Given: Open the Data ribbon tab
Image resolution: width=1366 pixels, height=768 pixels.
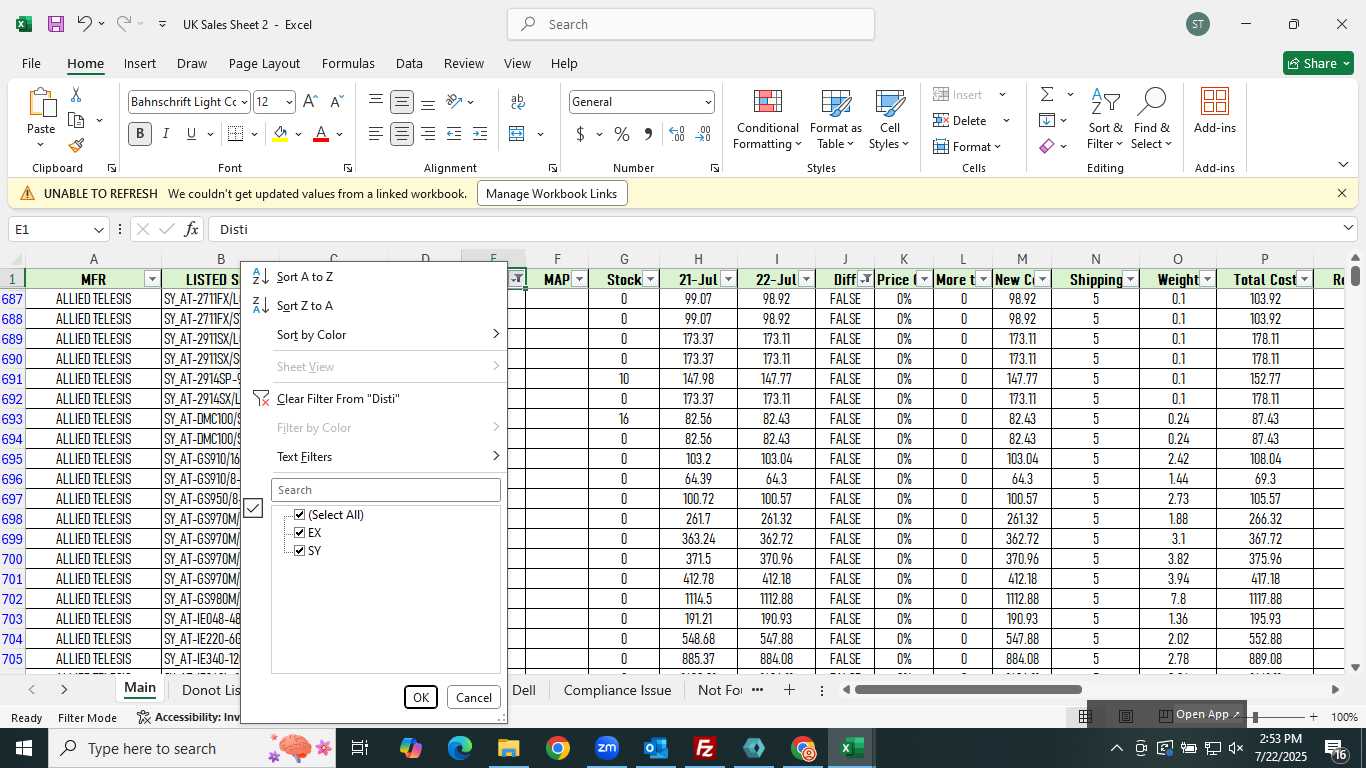Looking at the screenshot, I should [x=409, y=63].
